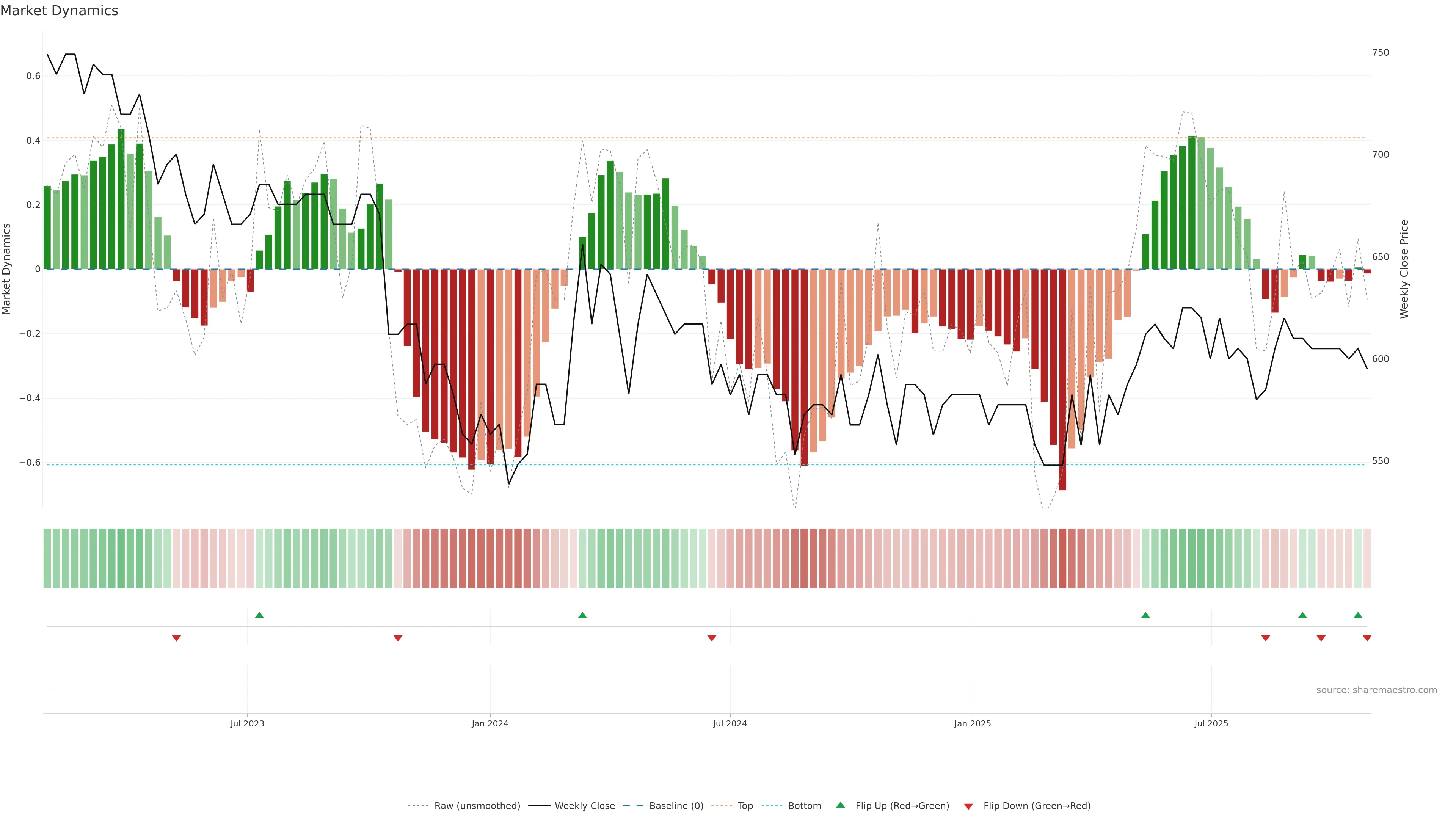
Task: Click the Weekly Close Price axis title
Action: click(x=1404, y=269)
